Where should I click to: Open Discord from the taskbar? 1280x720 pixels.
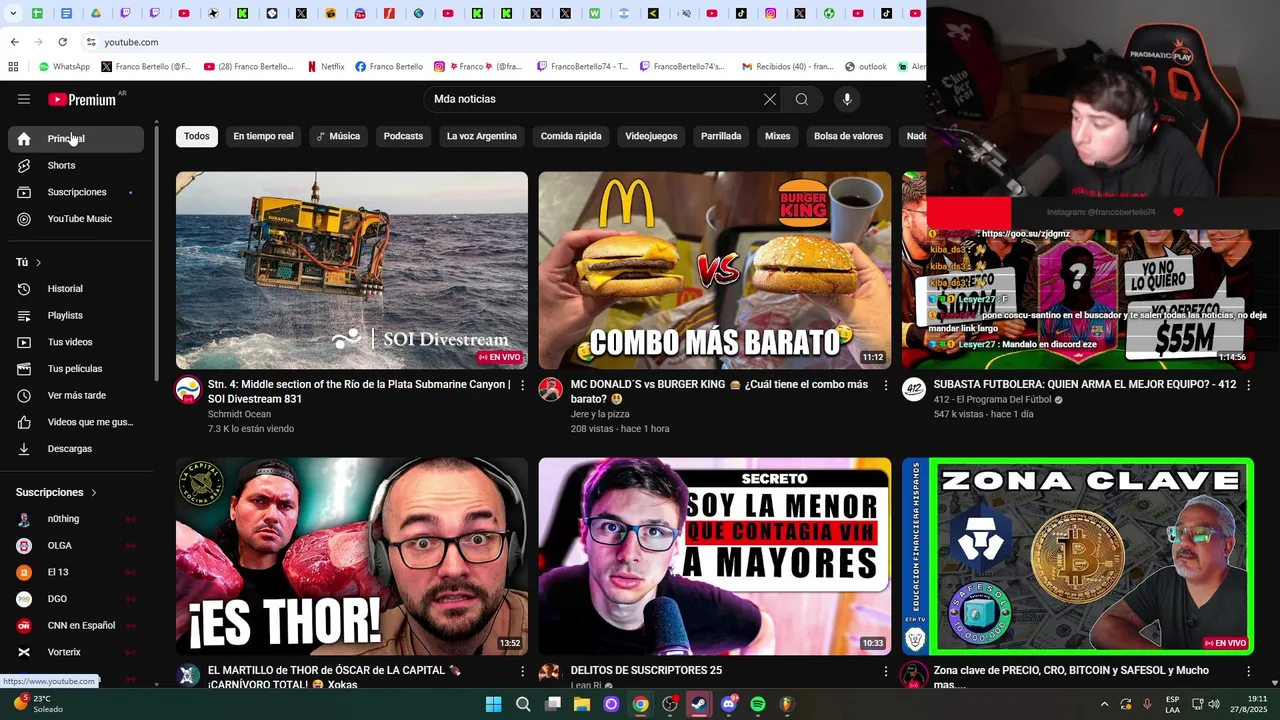[729, 704]
